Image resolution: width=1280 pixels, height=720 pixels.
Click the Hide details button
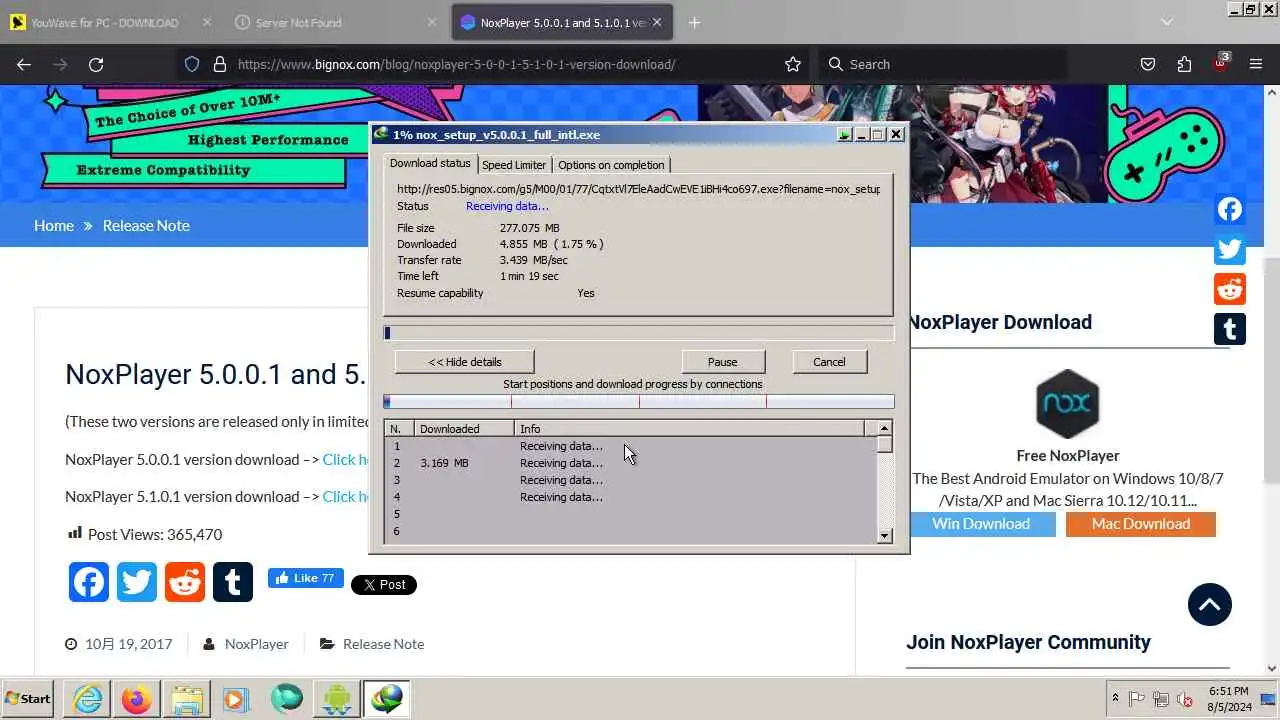[x=464, y=362]
